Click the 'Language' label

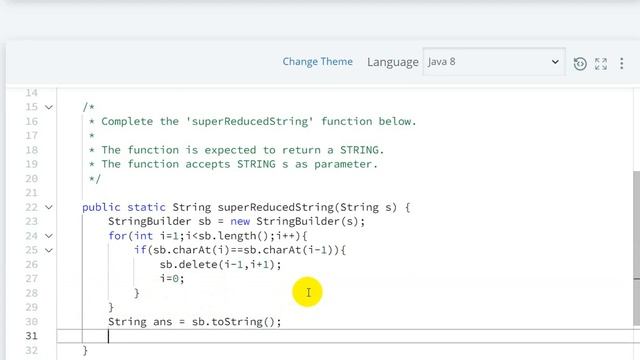pyautogui.click(x=393, y=62)
